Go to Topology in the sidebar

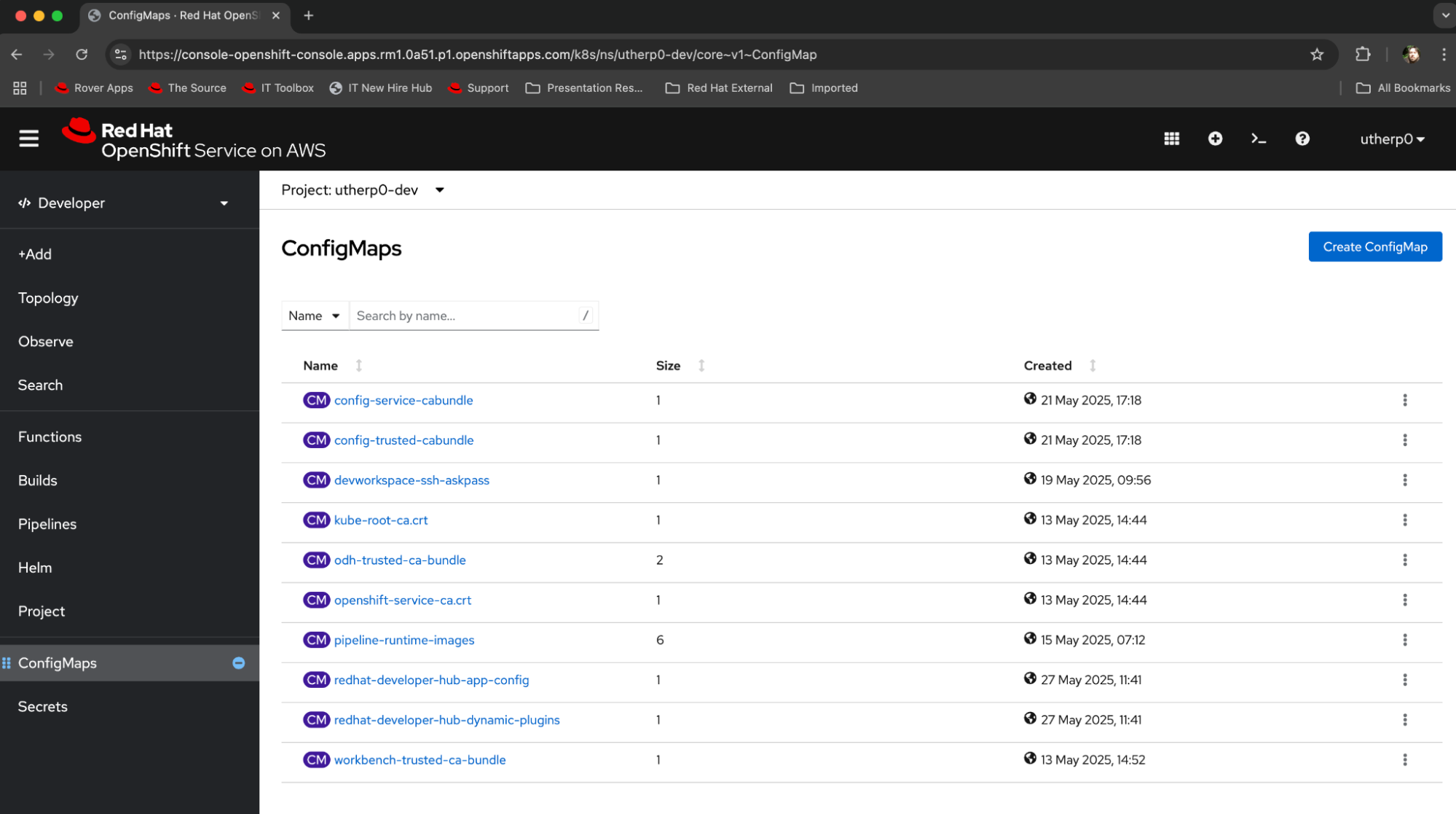click(x=48, y=298)
